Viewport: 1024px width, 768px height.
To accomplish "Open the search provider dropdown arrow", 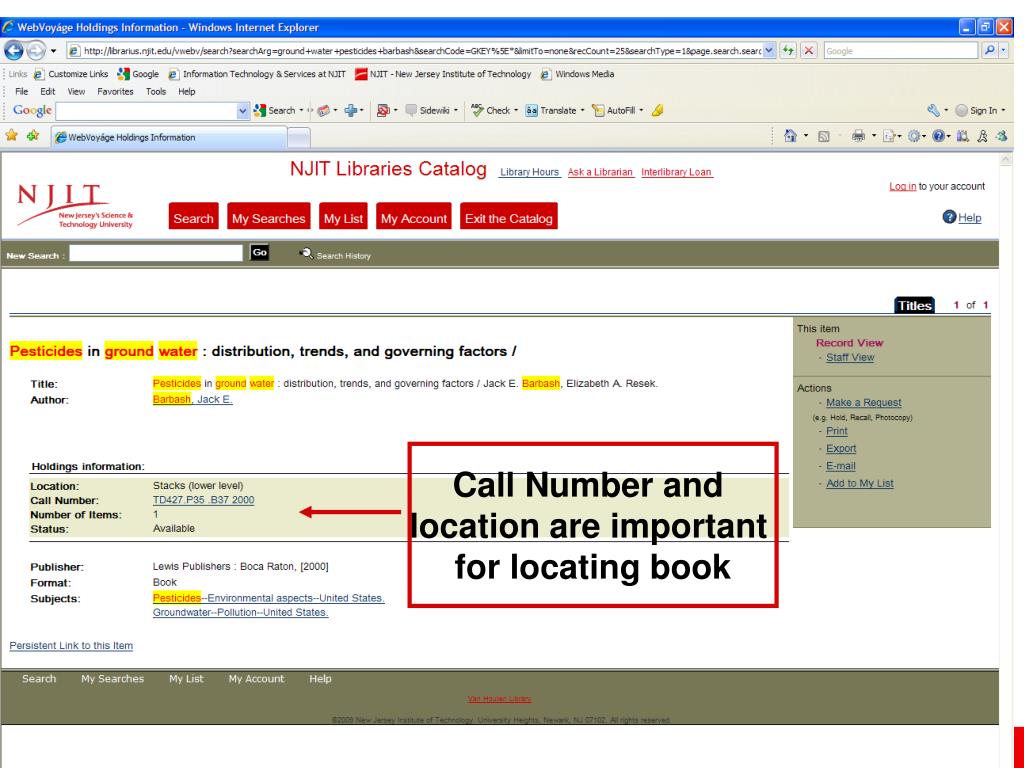I will [1004, 50].
